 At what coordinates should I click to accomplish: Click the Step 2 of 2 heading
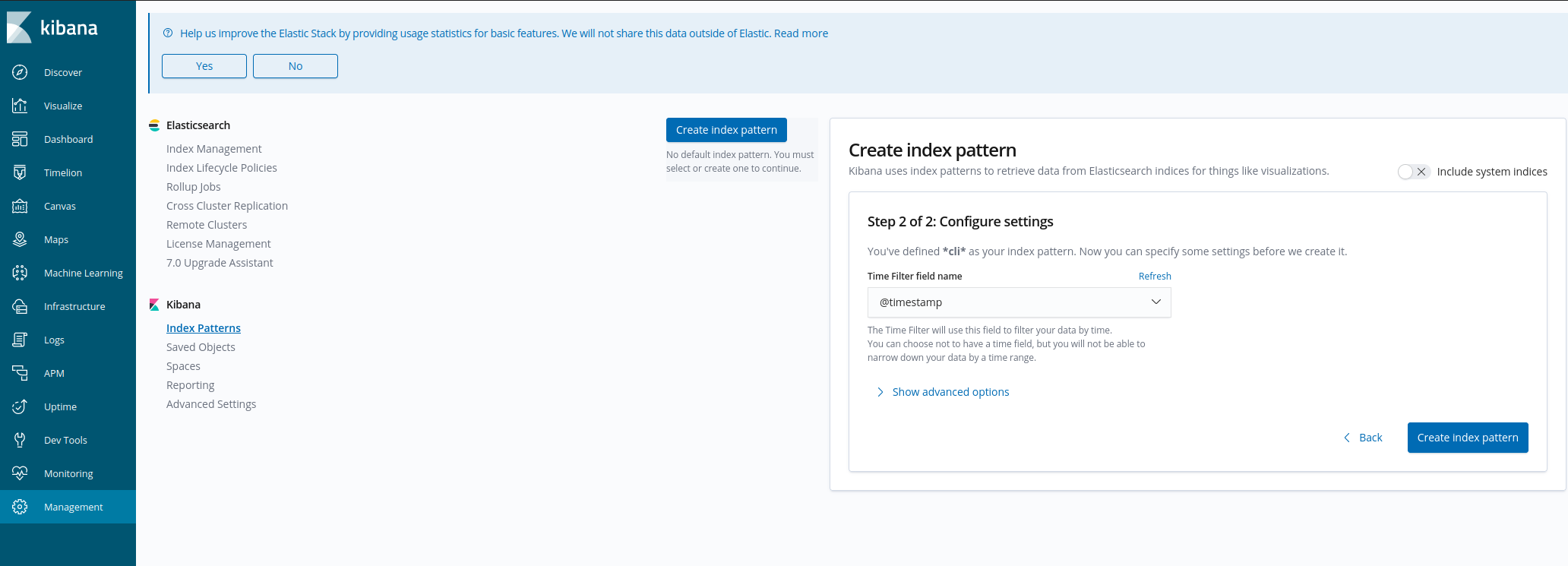tap(960, 221)
